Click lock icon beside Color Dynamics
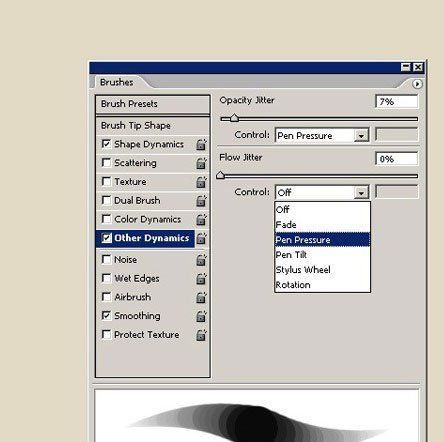Image resolution: width=444 pixels, height=442 pixels. coord(201,219)
